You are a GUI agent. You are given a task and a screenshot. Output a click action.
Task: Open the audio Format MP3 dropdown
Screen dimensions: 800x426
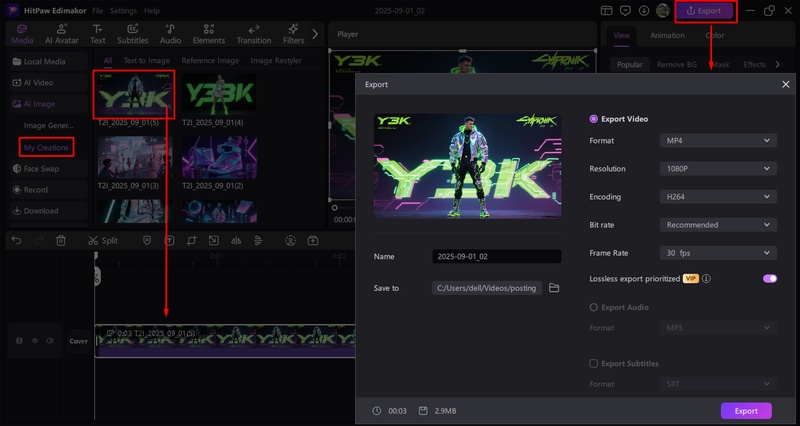coord(718,328)
